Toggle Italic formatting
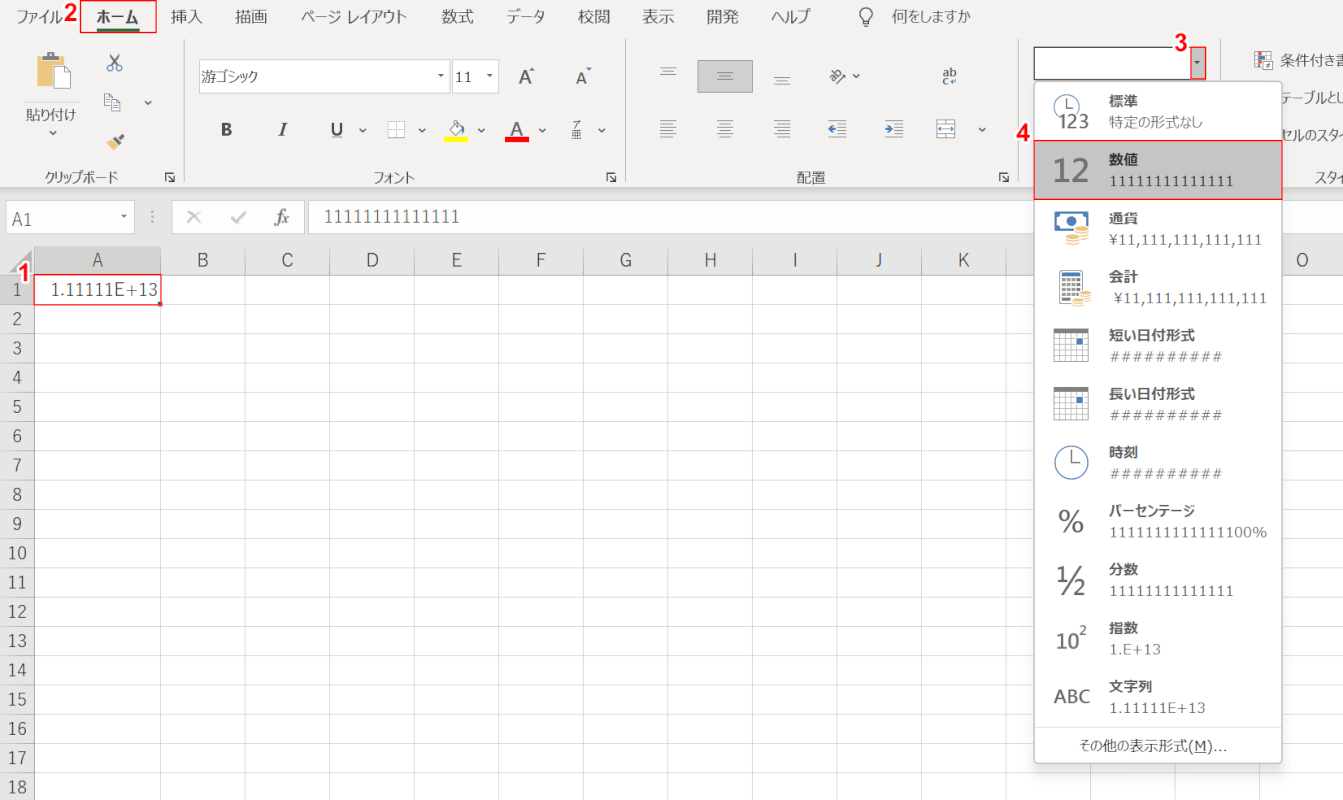Image resolution: width=1343 pixels, height=800 pixels. 282,130
